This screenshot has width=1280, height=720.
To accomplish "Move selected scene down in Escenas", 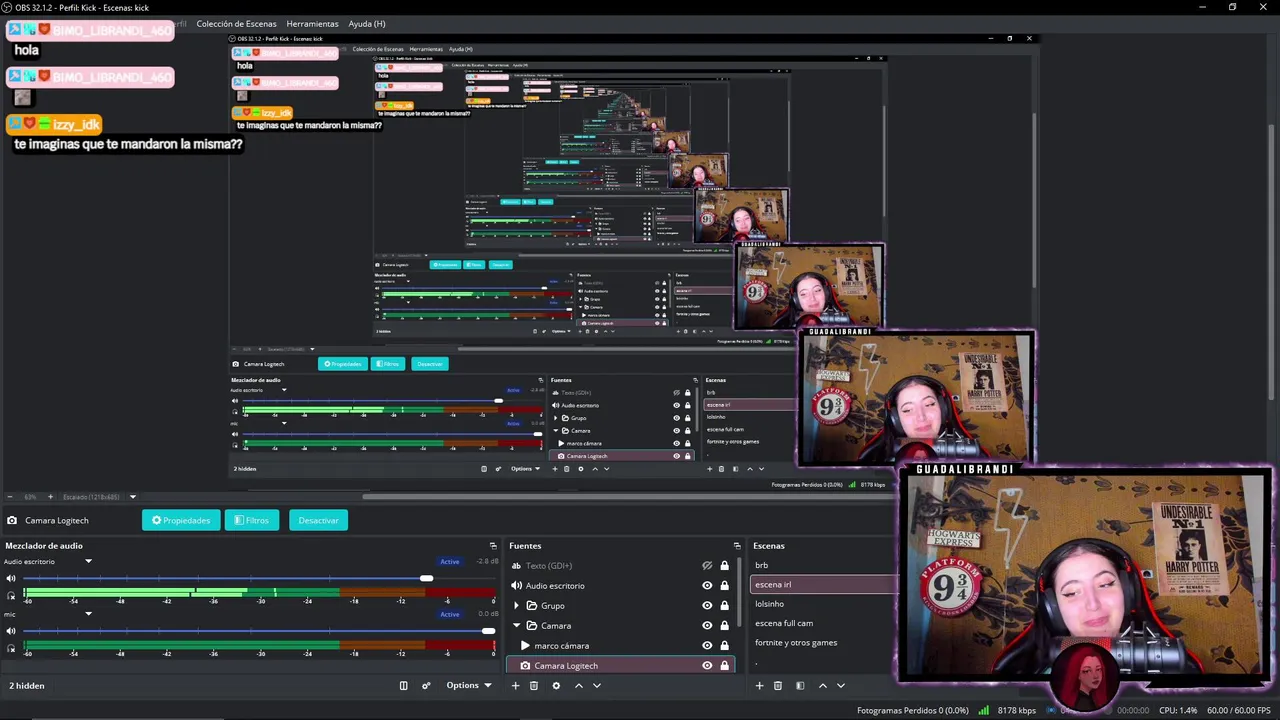I will tap(841, 685).
